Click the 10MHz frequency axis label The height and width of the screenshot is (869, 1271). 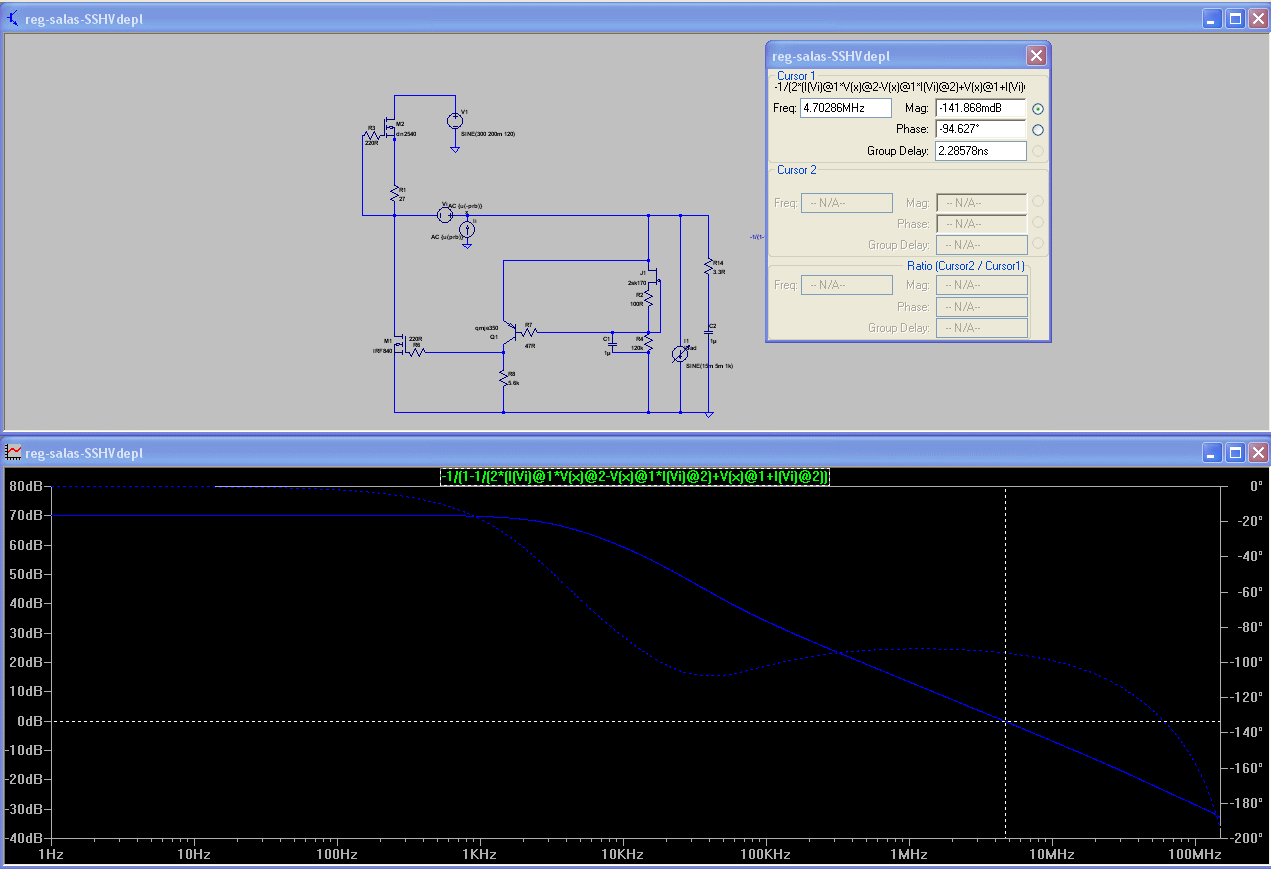tap(1051, 855)
